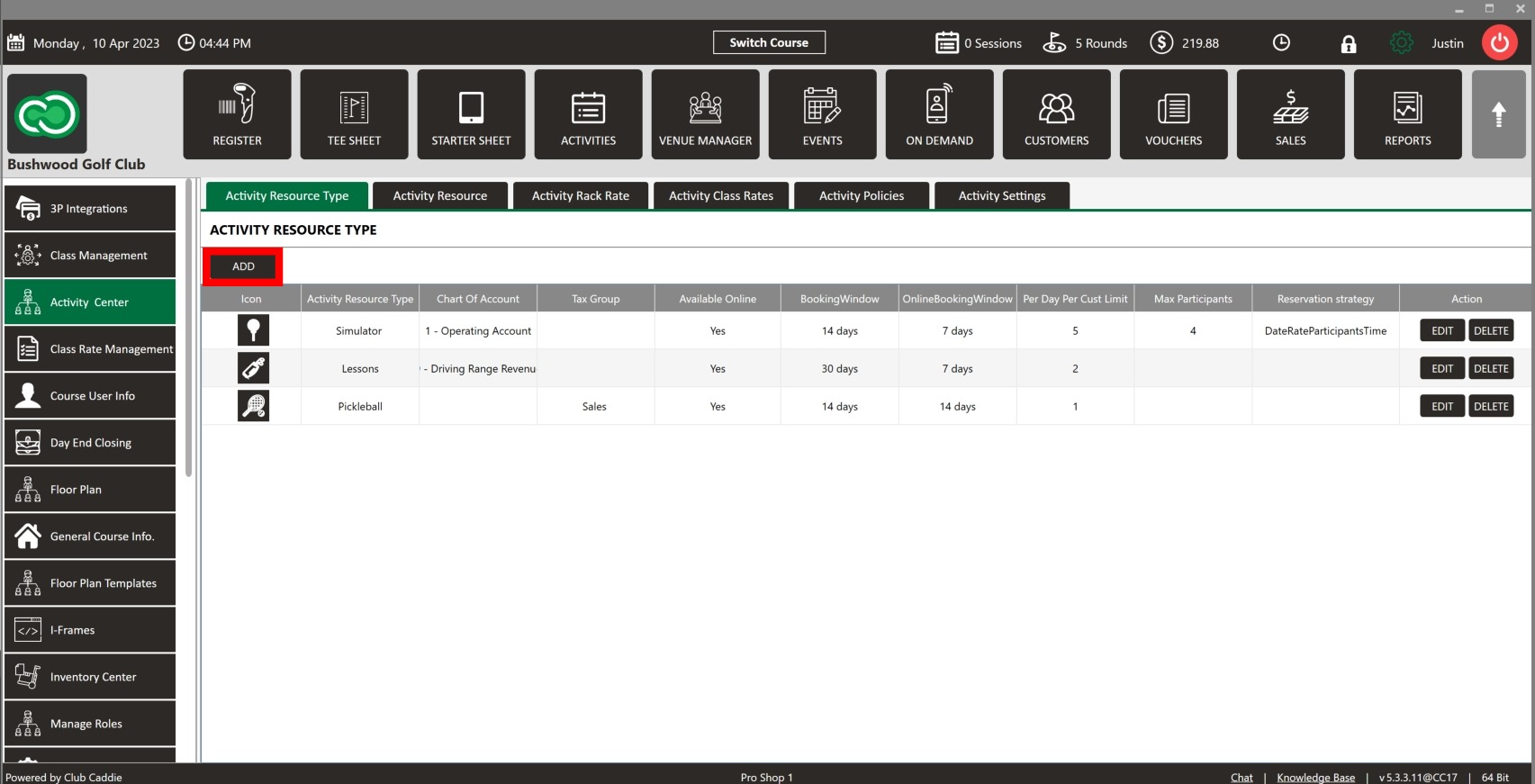Edit the Pickleball resource type
The height and width of the screenshot is (784, 1535).
point(1442,406)
